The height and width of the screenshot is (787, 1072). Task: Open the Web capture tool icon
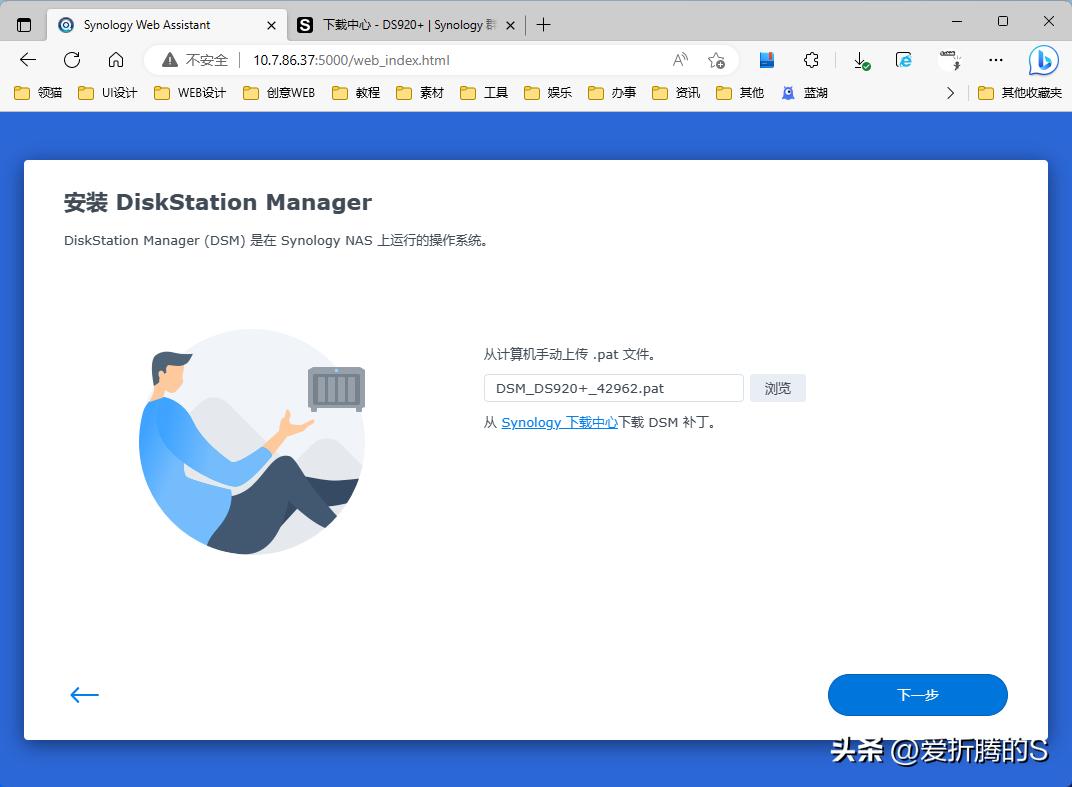(x=950, y=60)
